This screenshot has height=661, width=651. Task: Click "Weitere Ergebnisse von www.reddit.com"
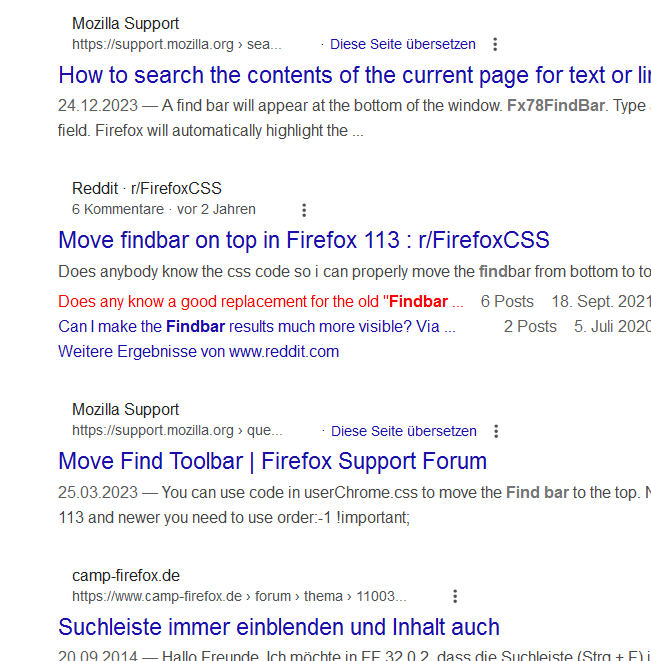(198, 351)
